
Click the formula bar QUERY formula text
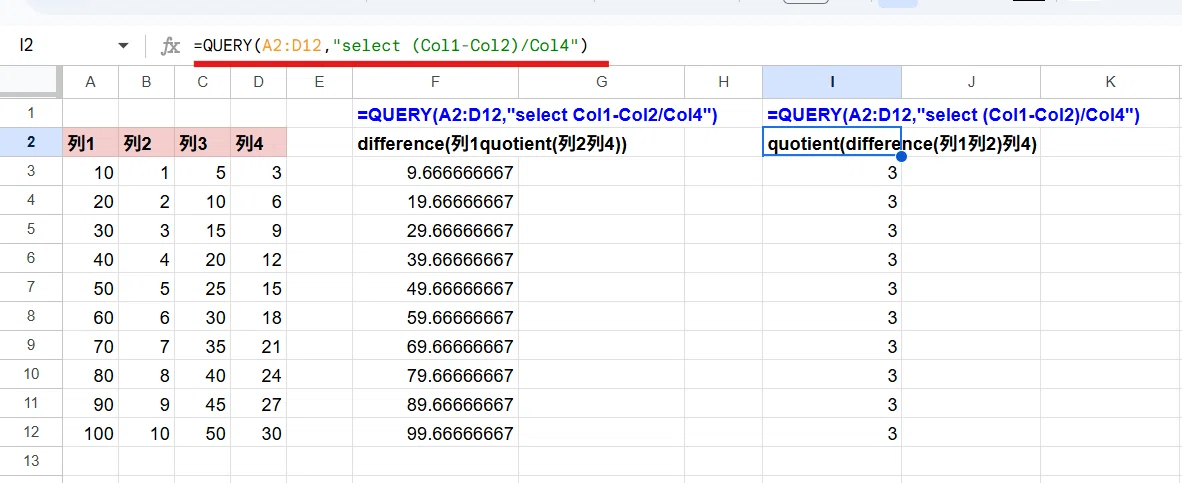[x=390, y=46]
